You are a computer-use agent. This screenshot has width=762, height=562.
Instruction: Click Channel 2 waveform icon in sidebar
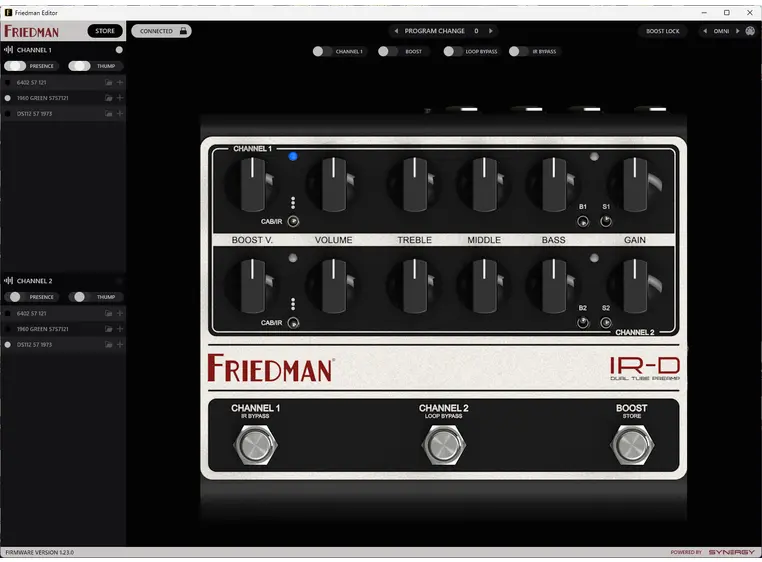[x=8, y=281]
